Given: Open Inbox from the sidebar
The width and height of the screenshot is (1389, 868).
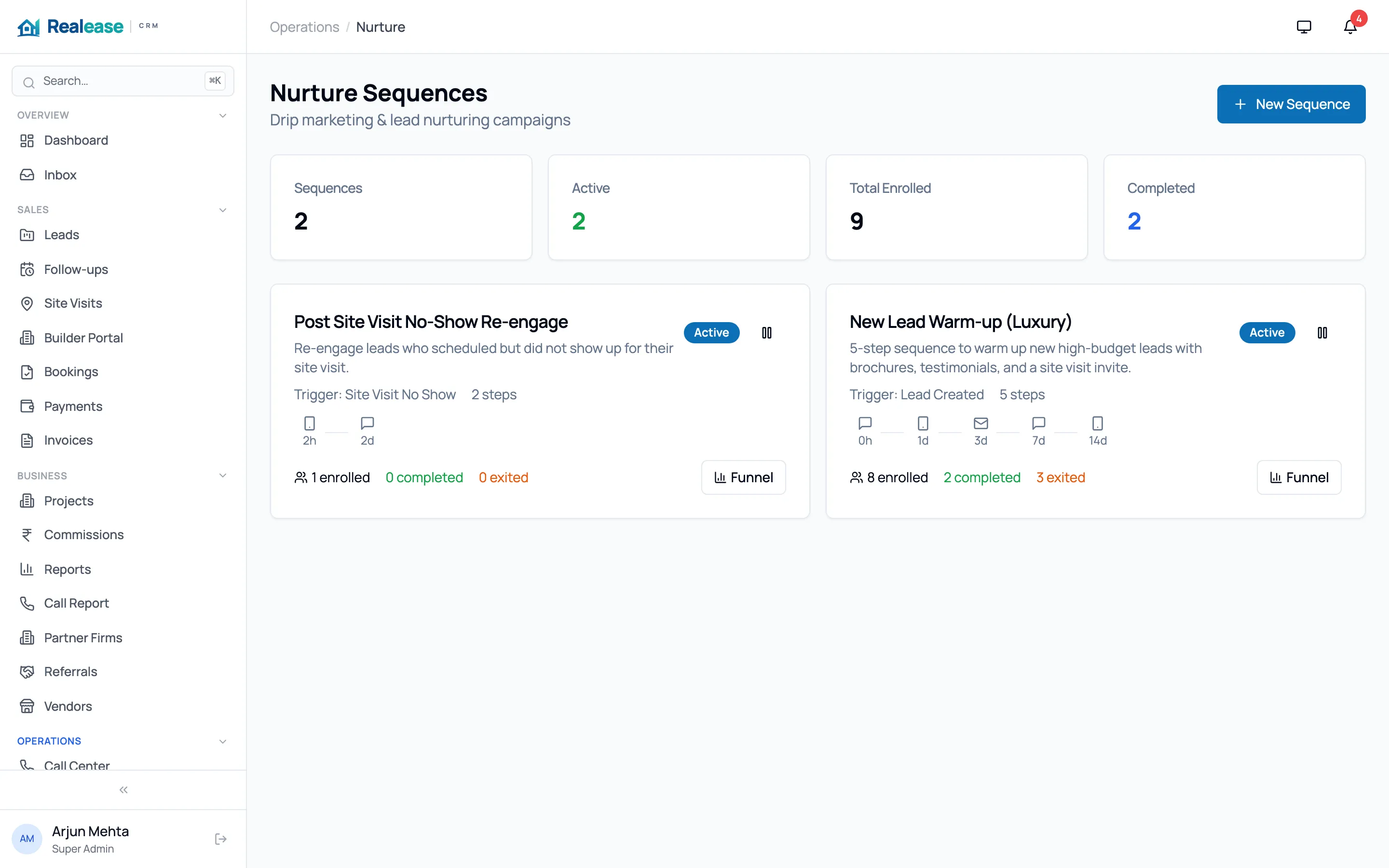Looking at the screenshot, I should (123, 175).
